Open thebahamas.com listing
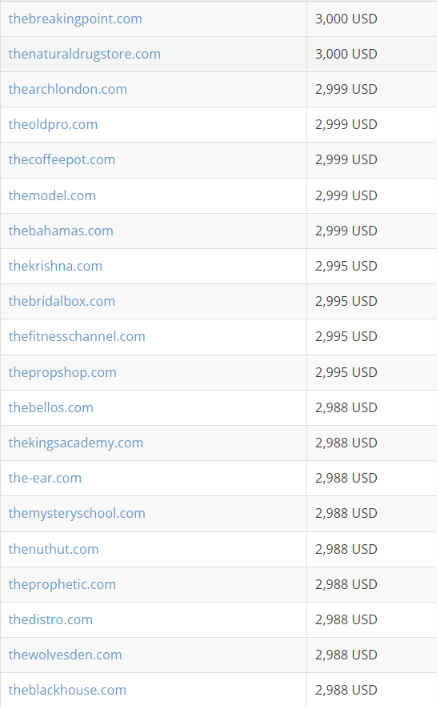The height and width of the screenshot is (707, 437). coord(61,231)
